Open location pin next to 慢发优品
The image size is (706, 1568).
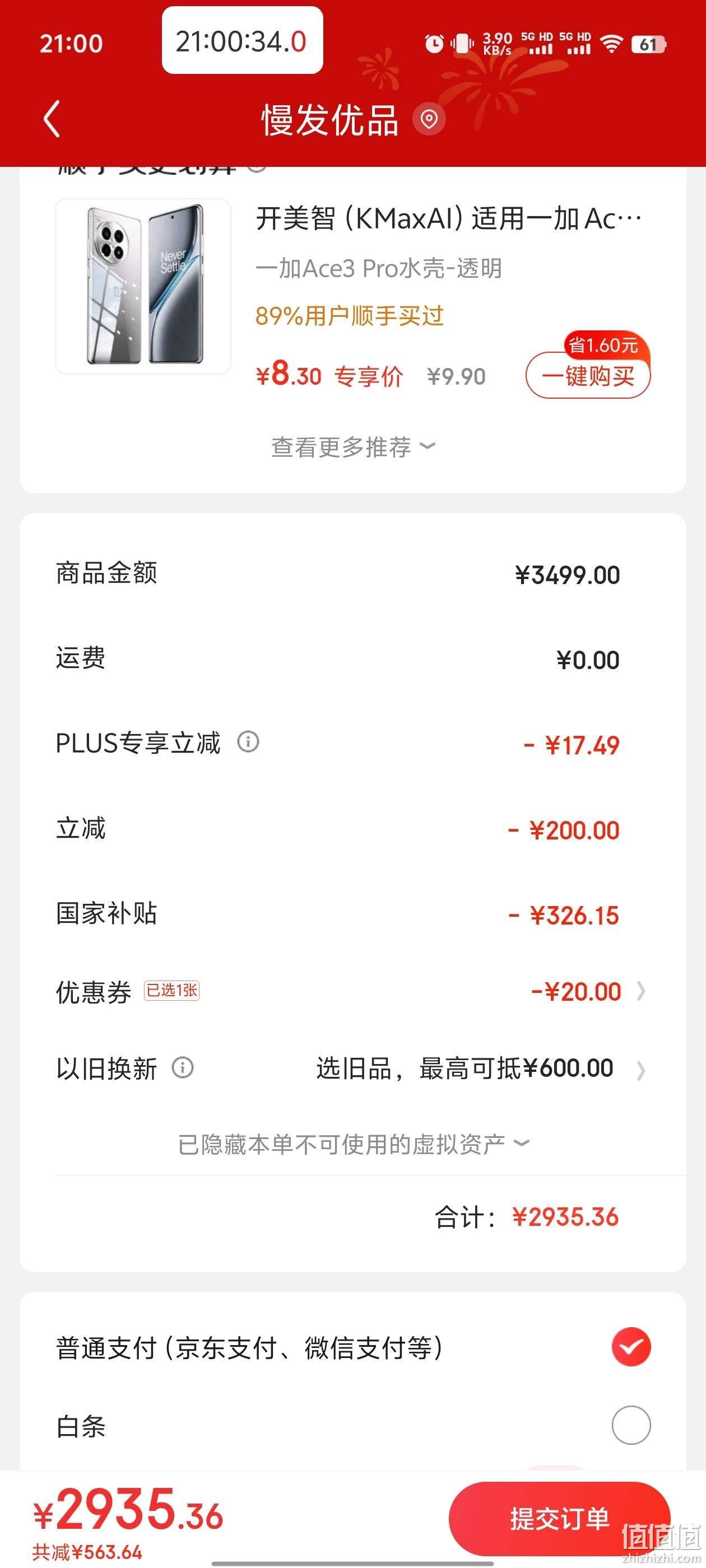pos(429,119)
